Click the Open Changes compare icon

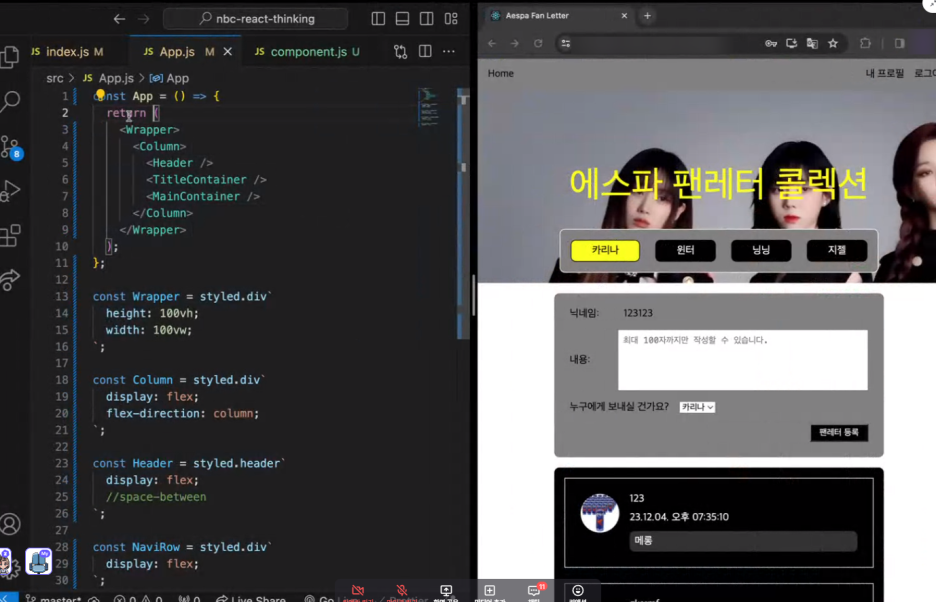(x=401, y=52)
